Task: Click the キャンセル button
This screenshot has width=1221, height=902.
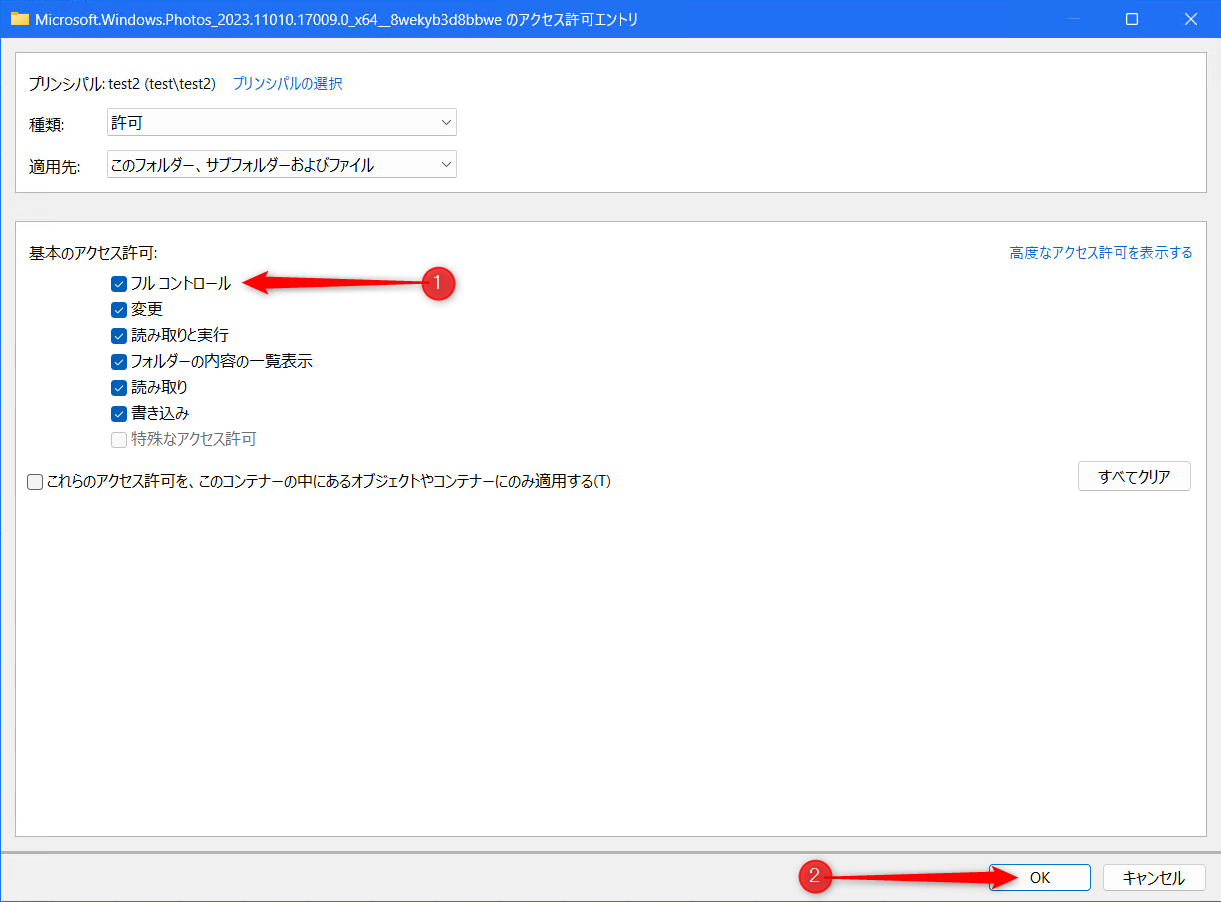Action: [x=1153, y=878]
